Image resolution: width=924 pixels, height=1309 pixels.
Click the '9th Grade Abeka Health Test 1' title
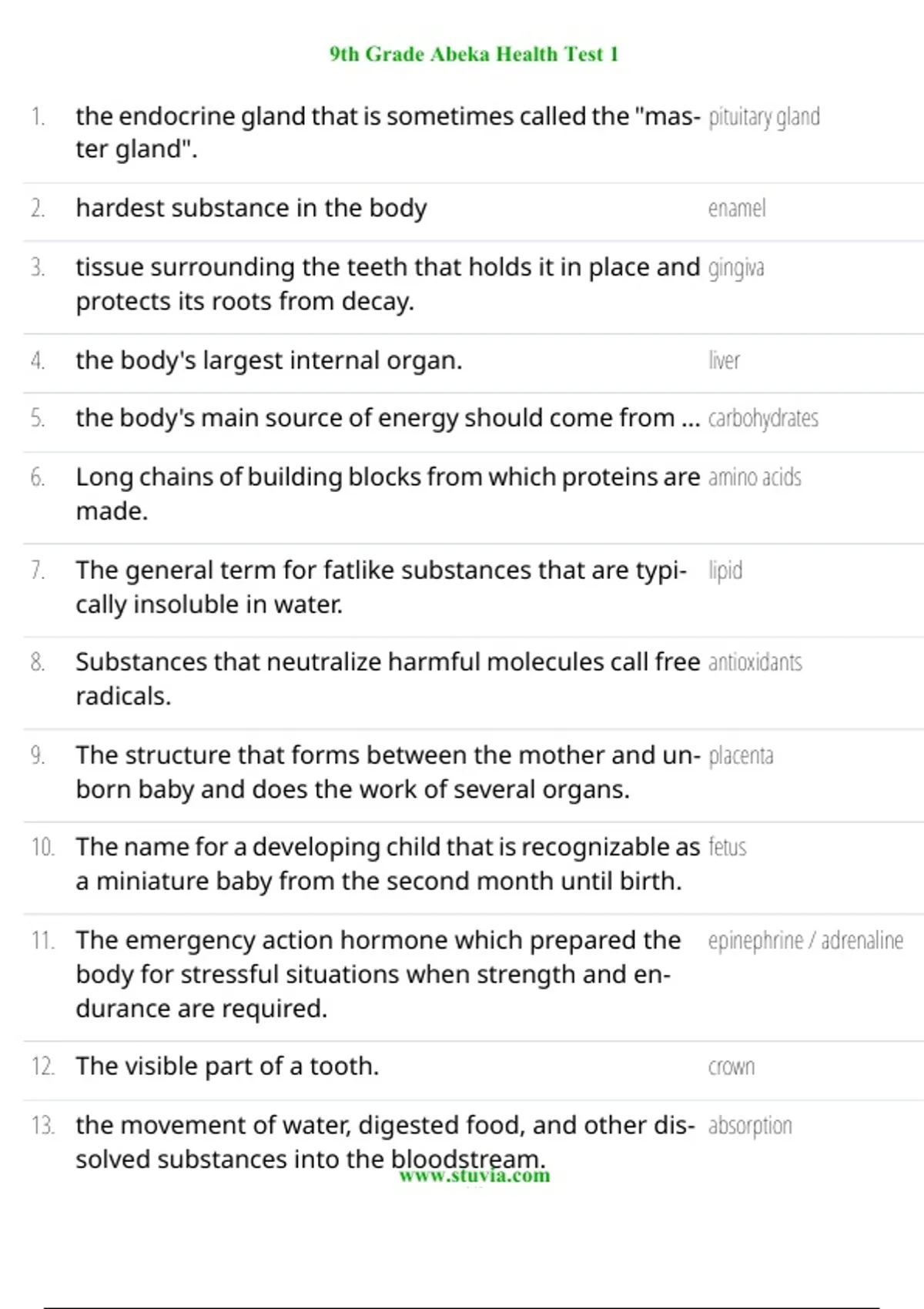pos(474,54)
